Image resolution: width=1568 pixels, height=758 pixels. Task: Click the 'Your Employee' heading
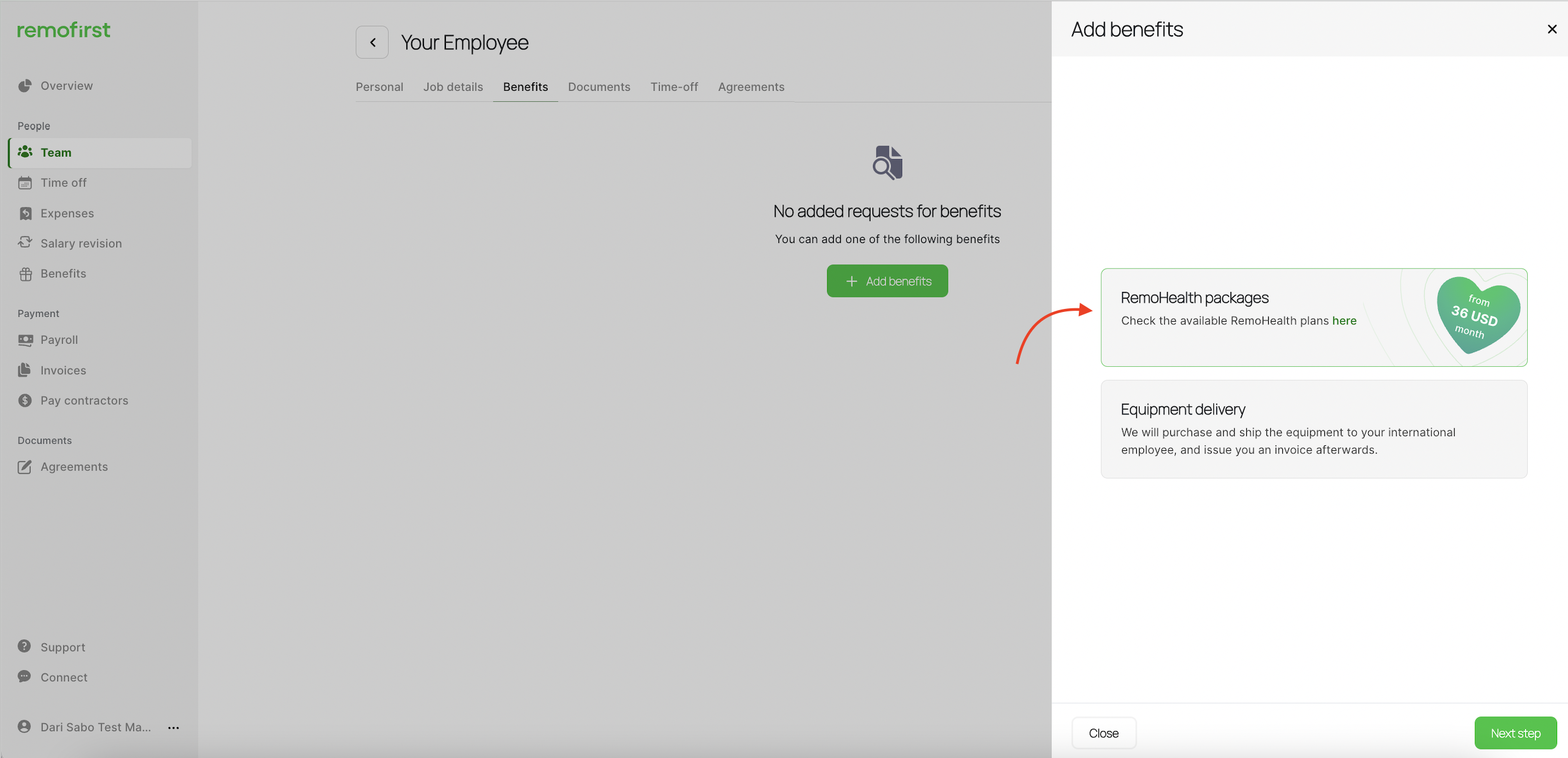(x=465, y=42)
